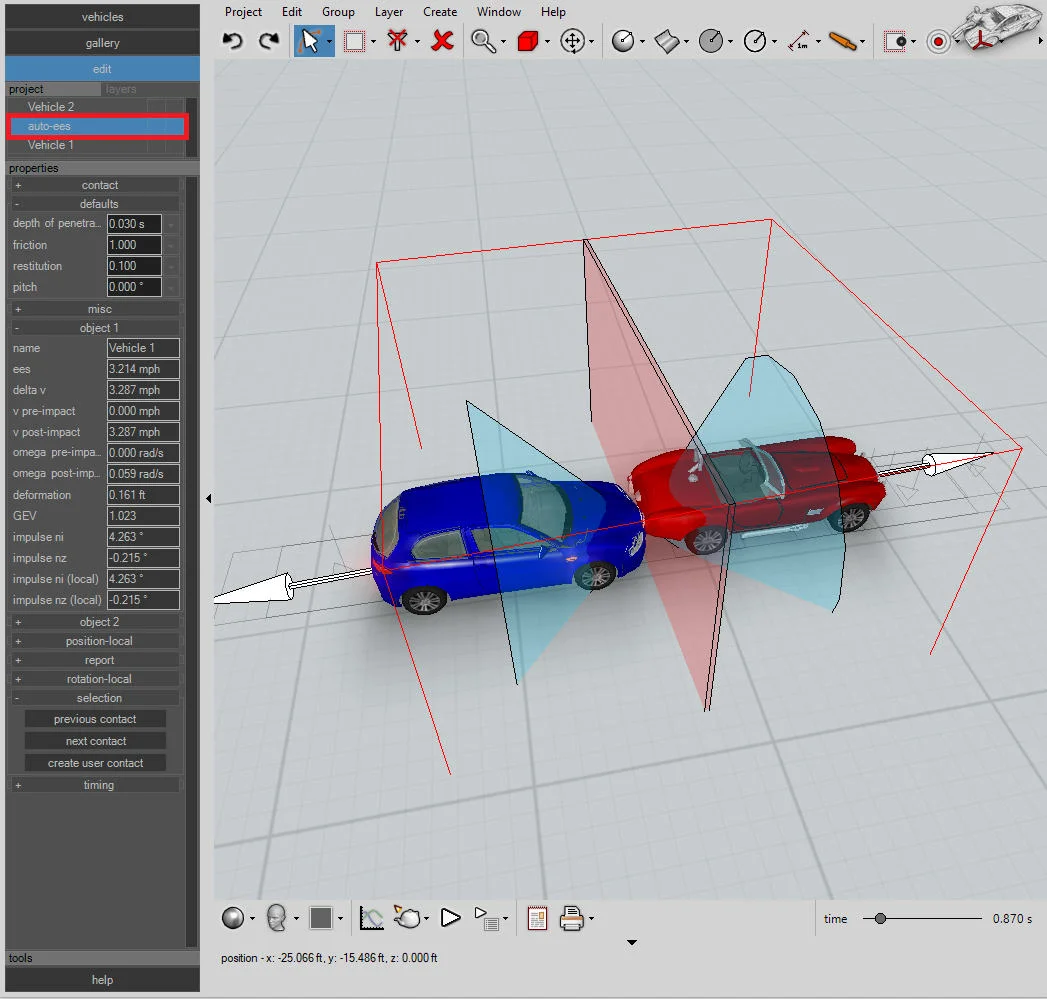1047x999 pixels.
Task: Click the play-with-list simulation icon
Action: 486,918
